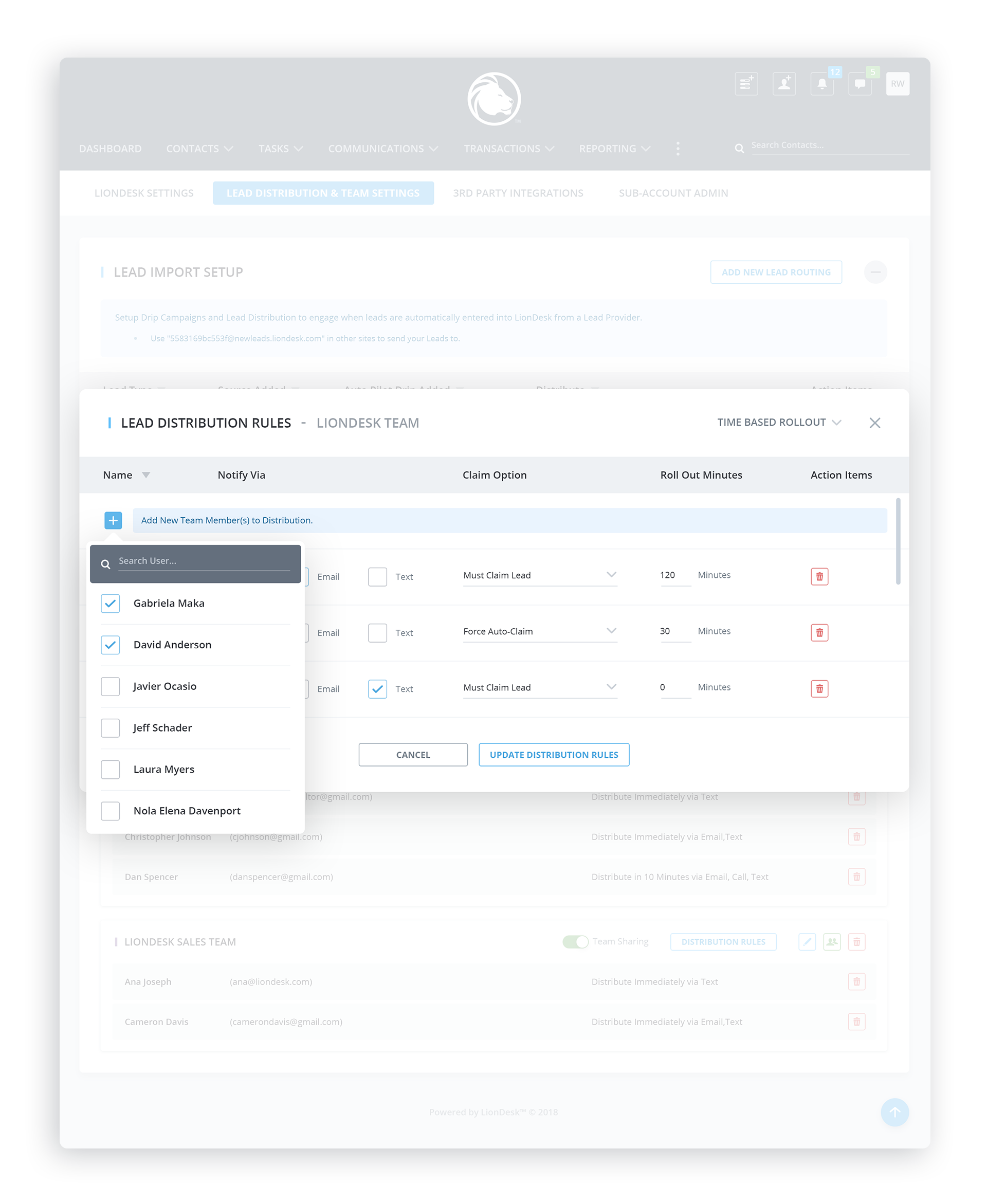987x1204 pixels.
Task: Open the Time Based Rollout dropdown
Action: [x=779, y=423]
